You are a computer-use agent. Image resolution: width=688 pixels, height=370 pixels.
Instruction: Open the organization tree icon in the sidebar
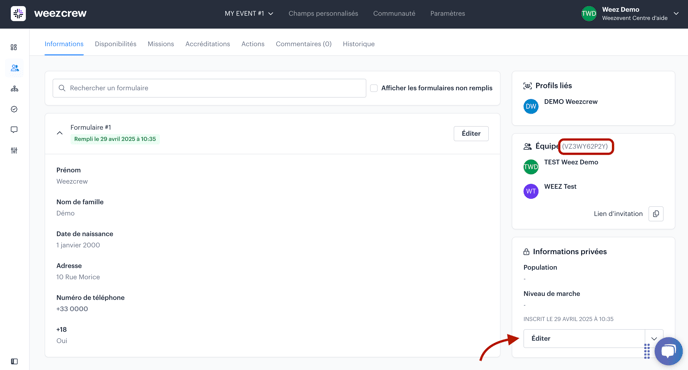(x=14, y=89)
